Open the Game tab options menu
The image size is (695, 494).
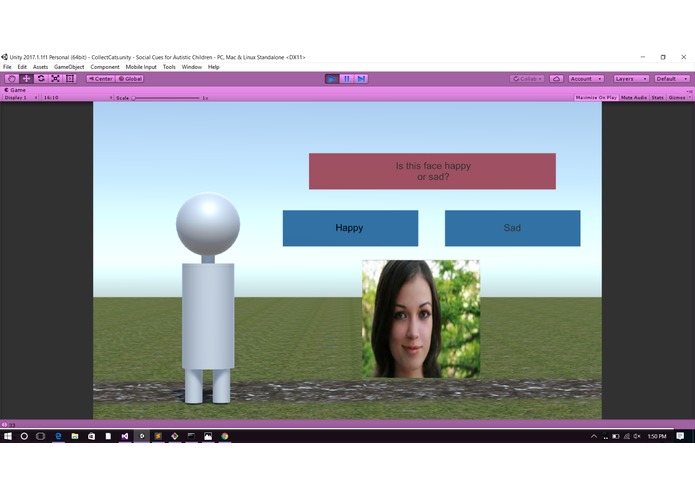click(x=689, y=90)
